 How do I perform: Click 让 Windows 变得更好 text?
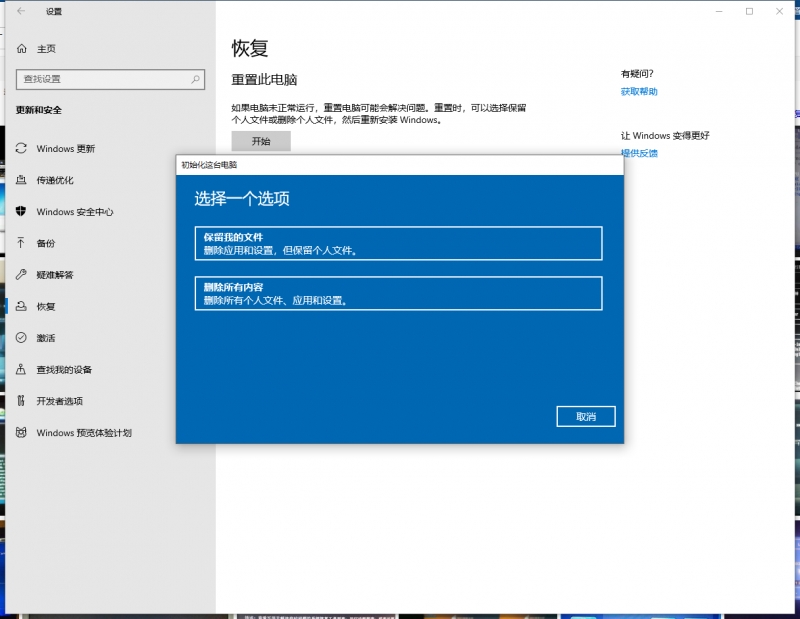(x=665, y=135)
